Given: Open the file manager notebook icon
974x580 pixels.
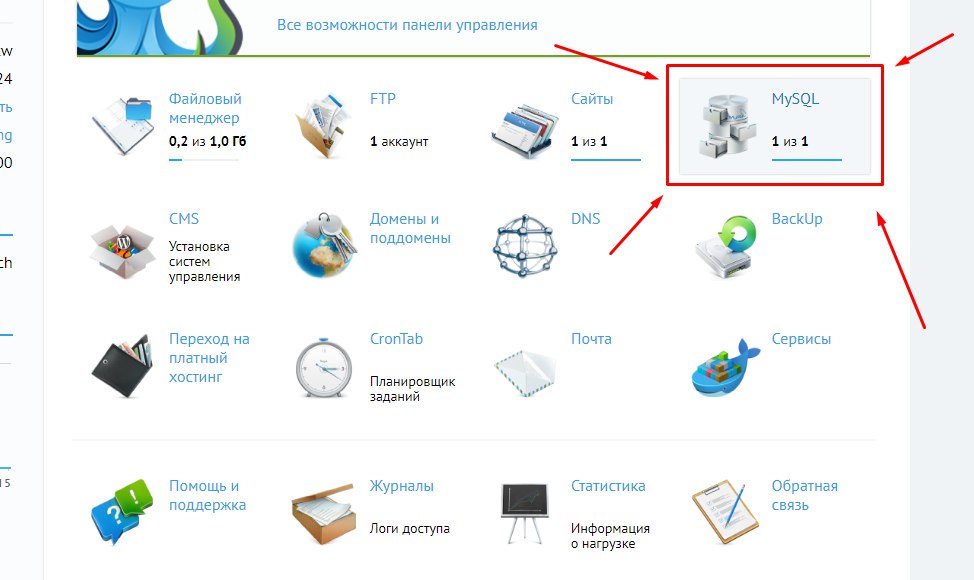Looking at the screenshot, I should (x=122, y=125).
